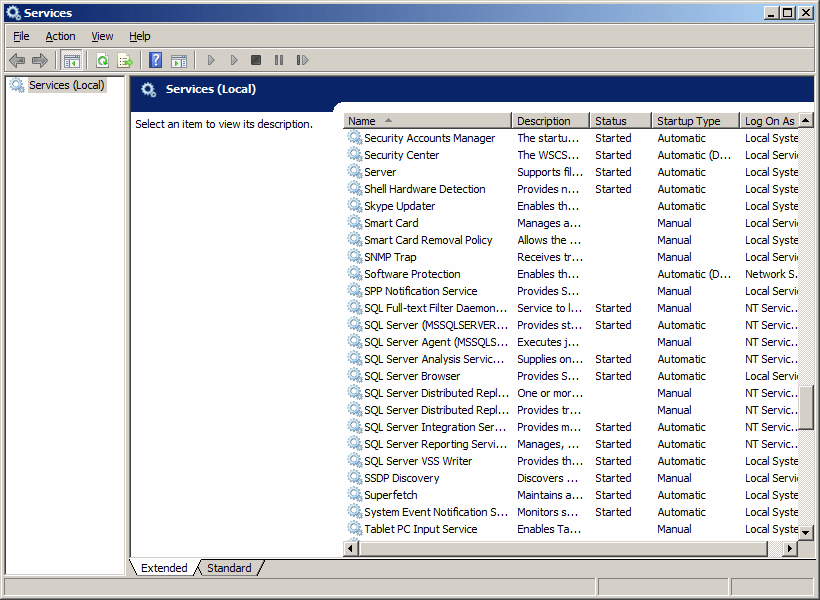Select SQL Server Reporting Services row
Viewport: 820px width, 600px height.
[573, 444]
